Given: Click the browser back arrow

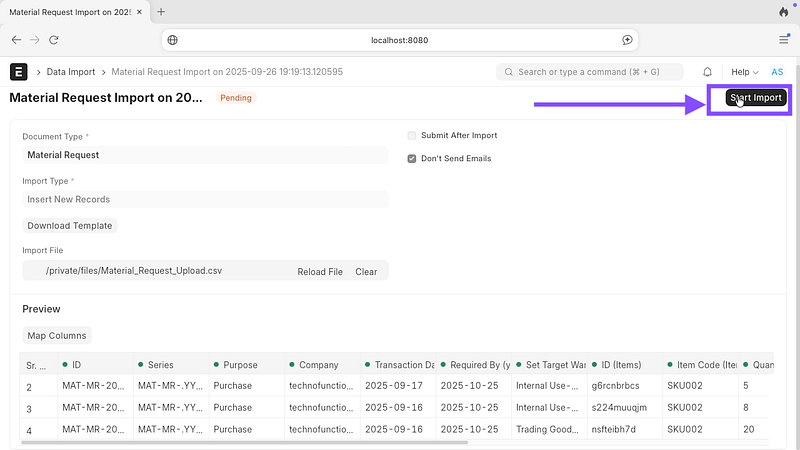Looking at the screenshot, I should pos(16,40).
